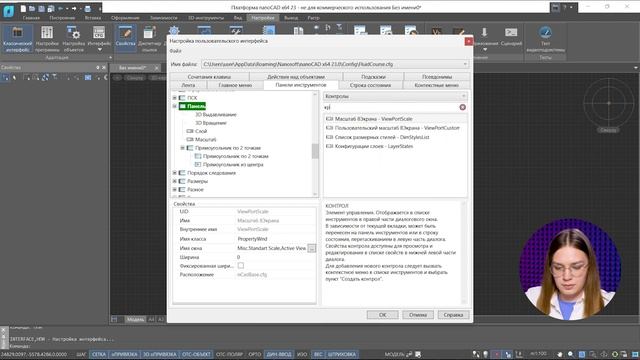The height and width of the screenshot is (360, 640).
Task: Click the redo arrow in quick access toolbar
Action: (x=74, y=8)
